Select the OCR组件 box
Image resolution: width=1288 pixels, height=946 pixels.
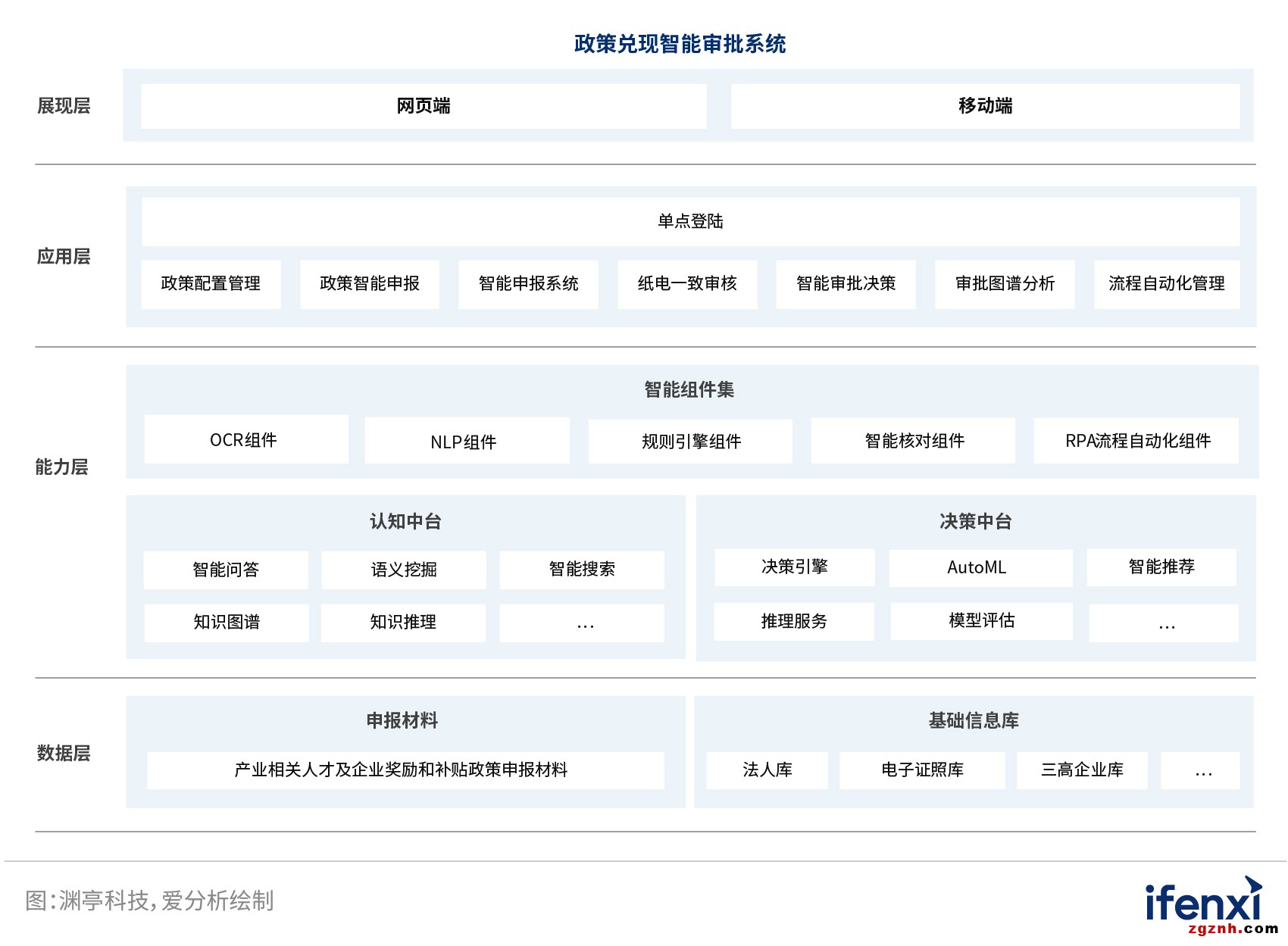point(245,440)
